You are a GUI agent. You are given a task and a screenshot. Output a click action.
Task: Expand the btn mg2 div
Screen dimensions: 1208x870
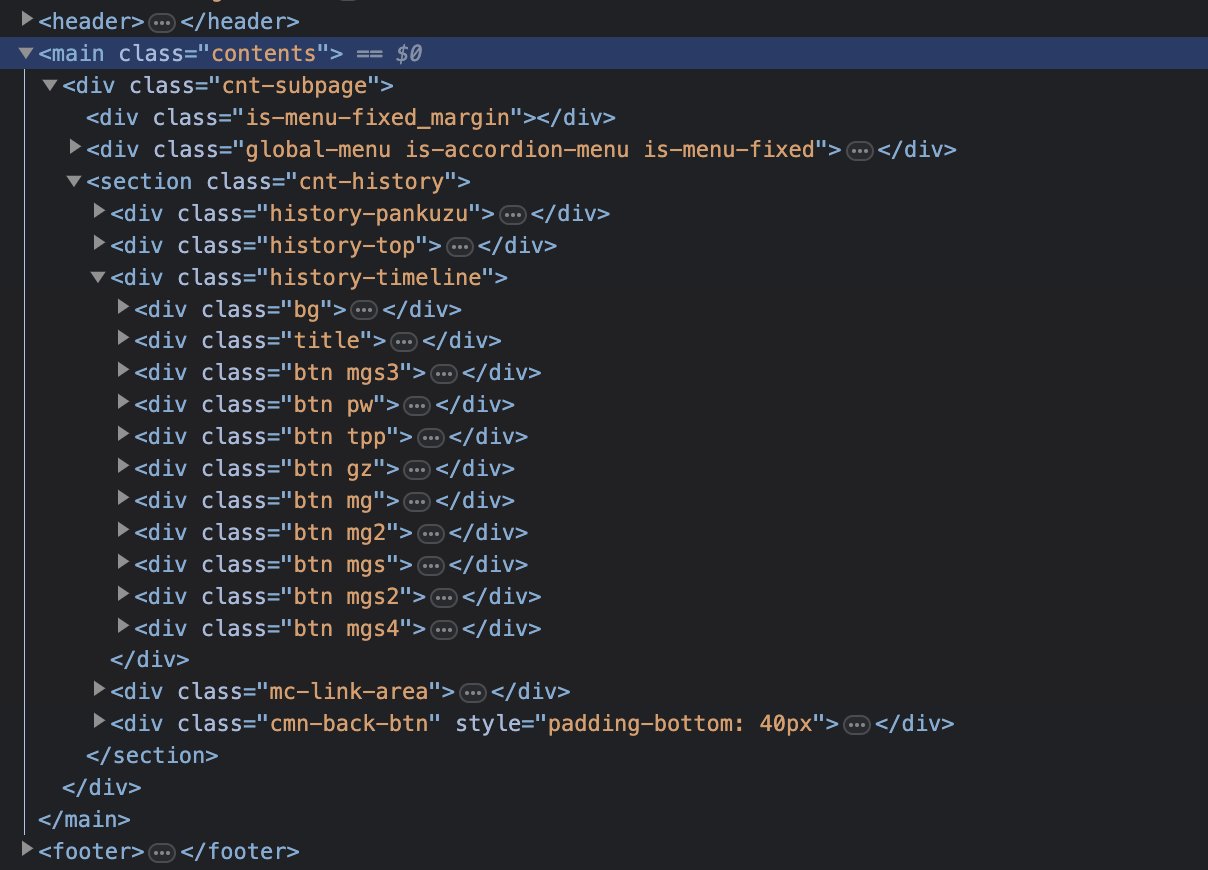point(124,532)
